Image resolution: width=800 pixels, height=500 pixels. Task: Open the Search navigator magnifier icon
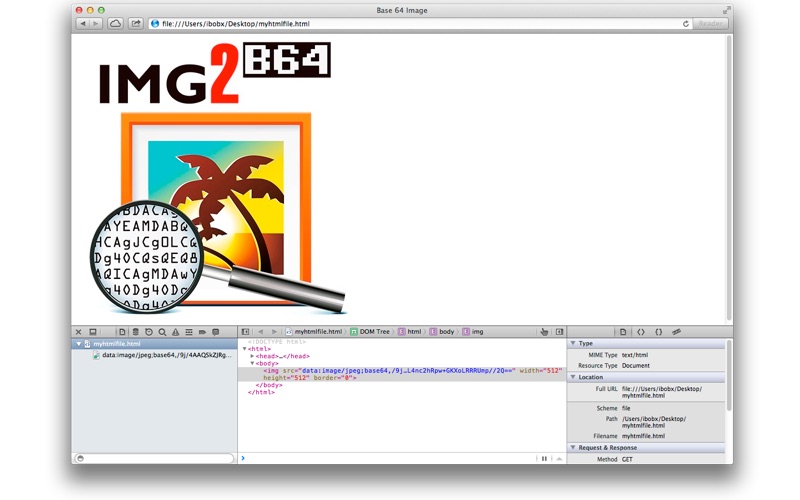click(x=162, y=332)
